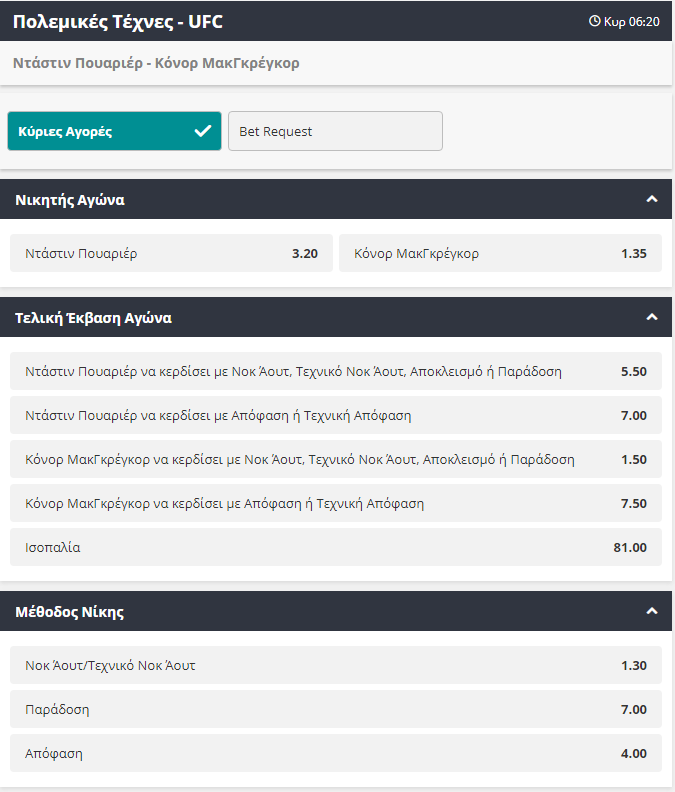This screenshot has height=792, width=675.
Task: Select Πουαριέρ win by decision at 7.00
Action: point(335,415)
